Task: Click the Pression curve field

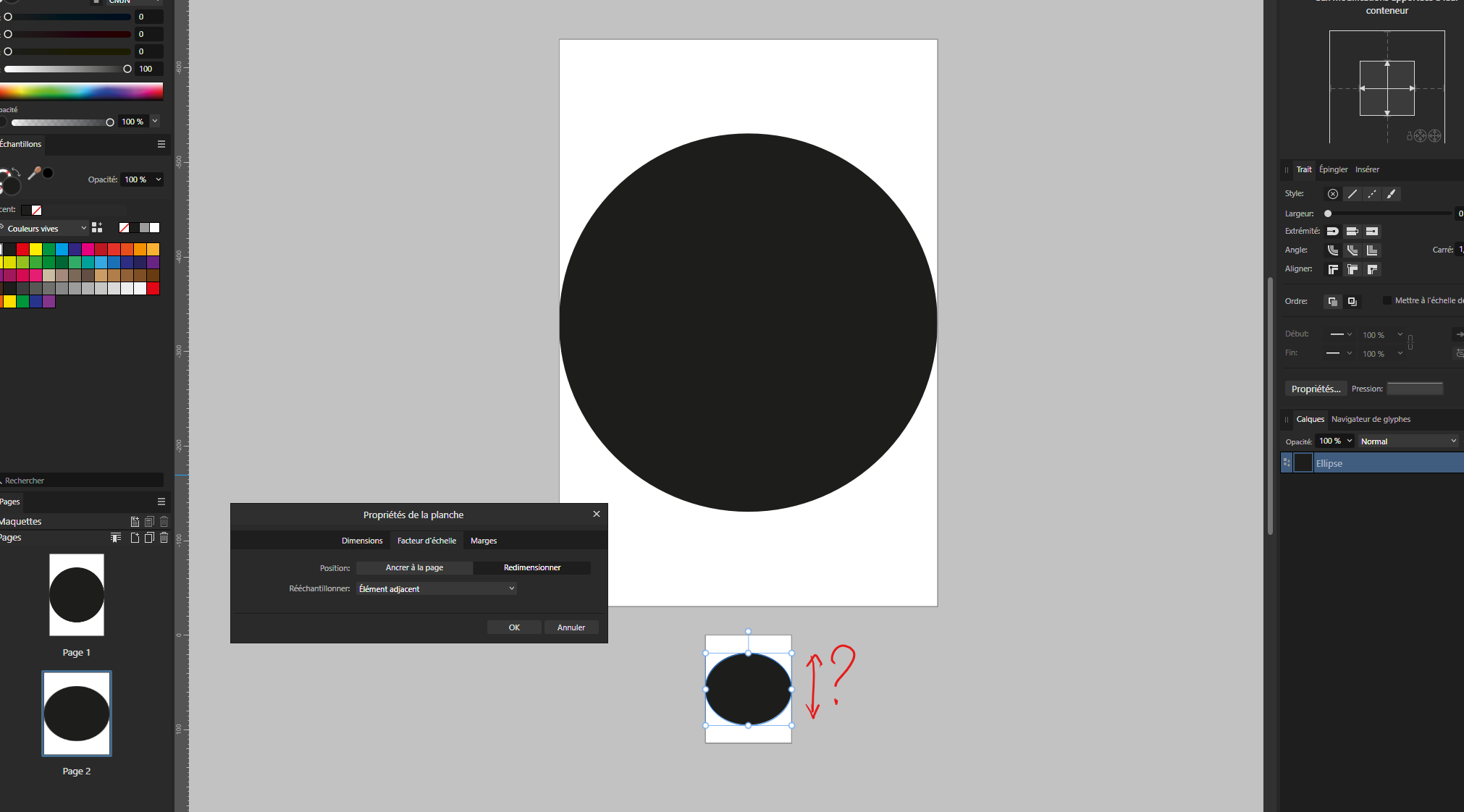Action: click(x=1415, y=389)
